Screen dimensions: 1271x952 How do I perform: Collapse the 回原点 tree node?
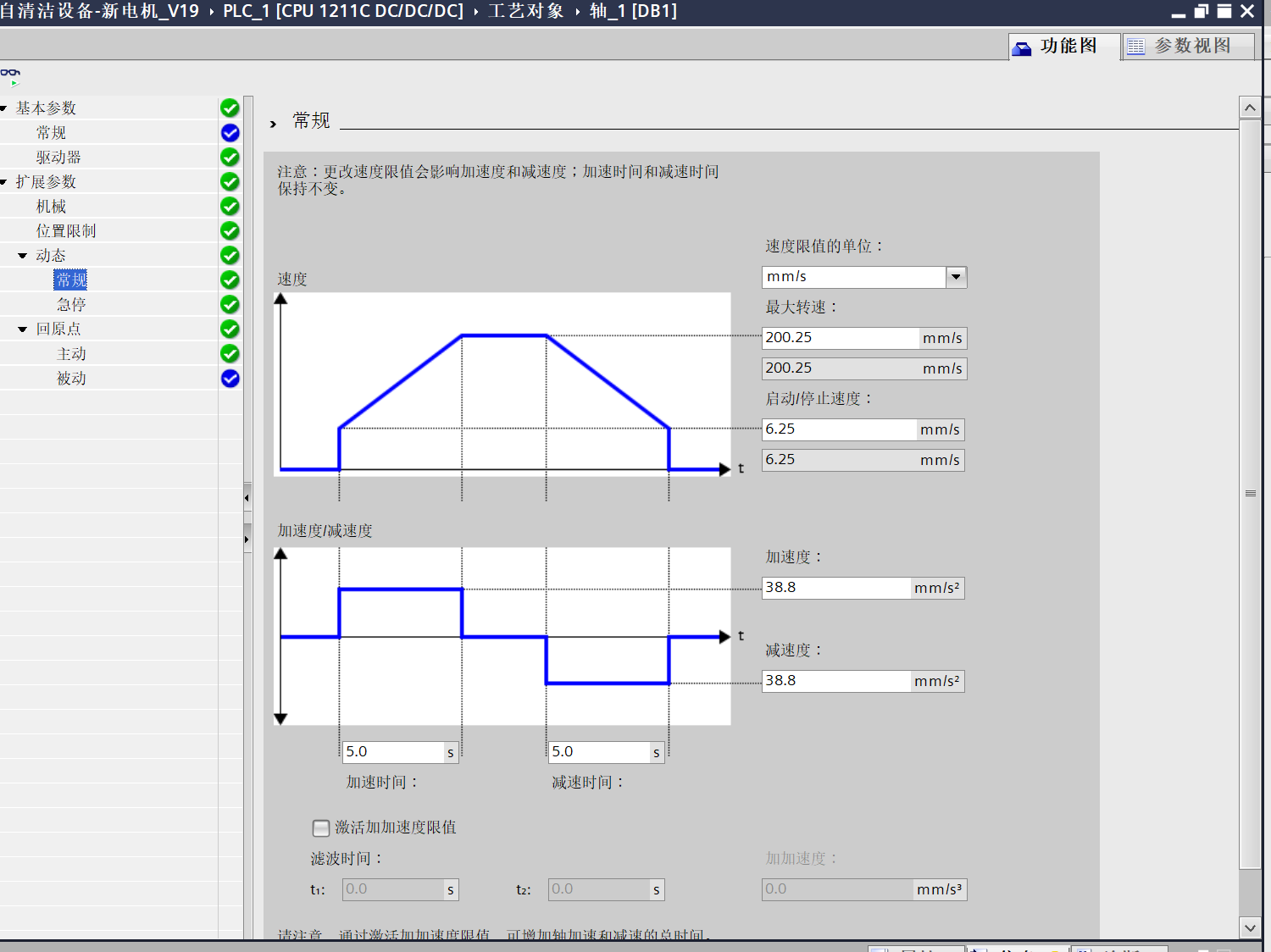tap(23, 329)
